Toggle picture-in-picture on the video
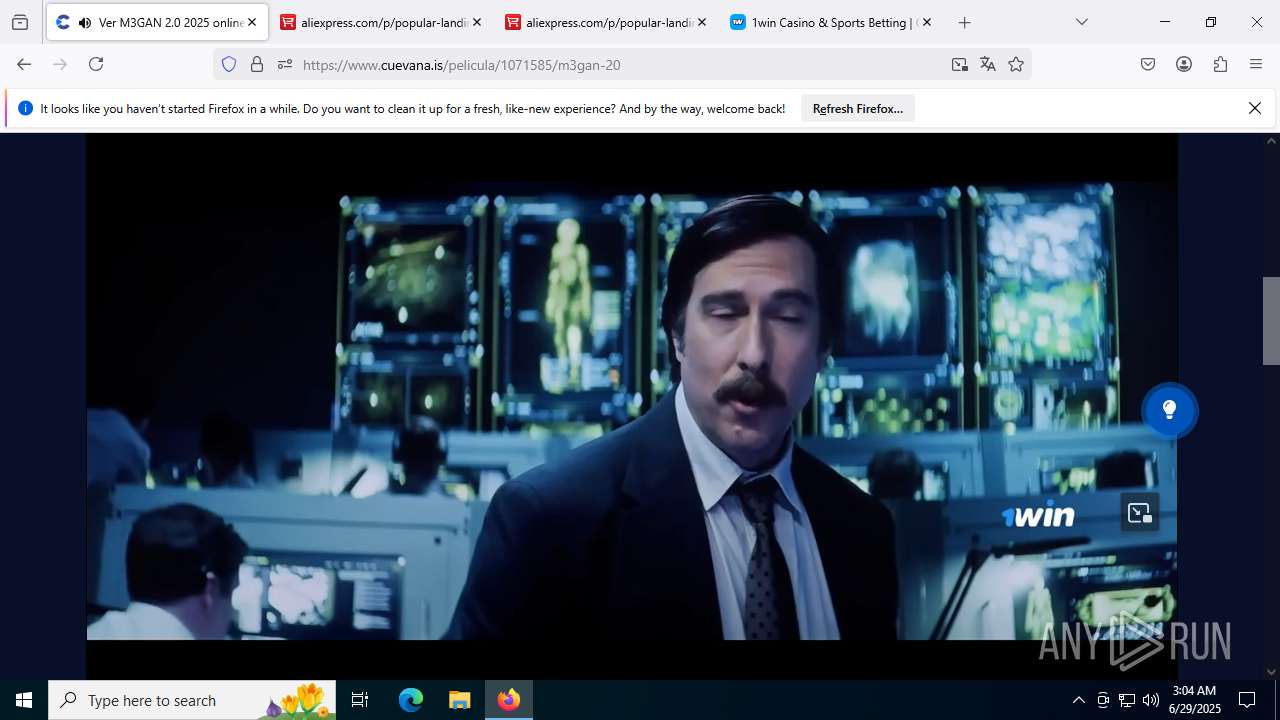 point(1139,513)
